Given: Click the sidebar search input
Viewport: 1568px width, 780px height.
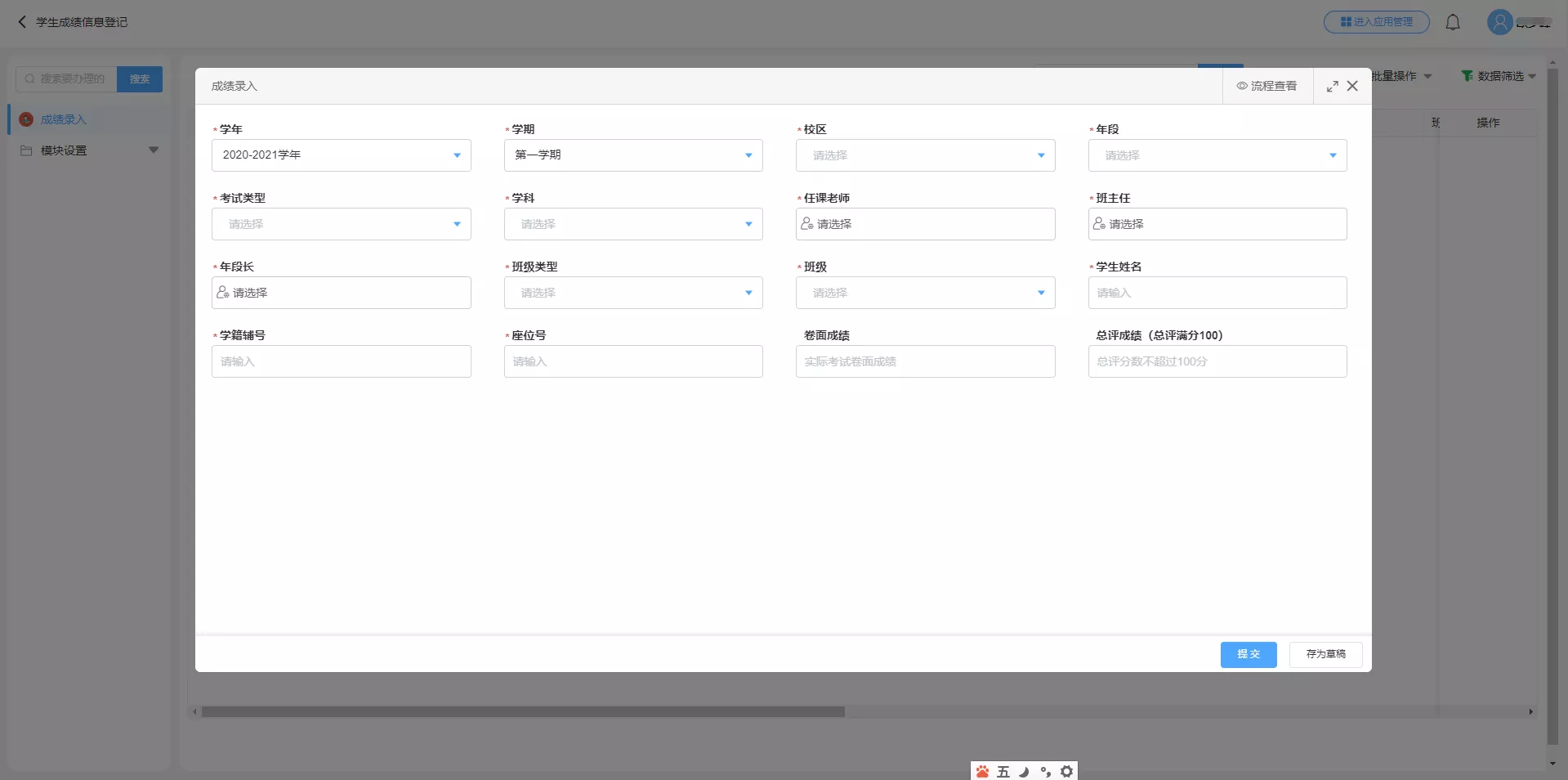Looking at the screenshot, I should [66, 79].
